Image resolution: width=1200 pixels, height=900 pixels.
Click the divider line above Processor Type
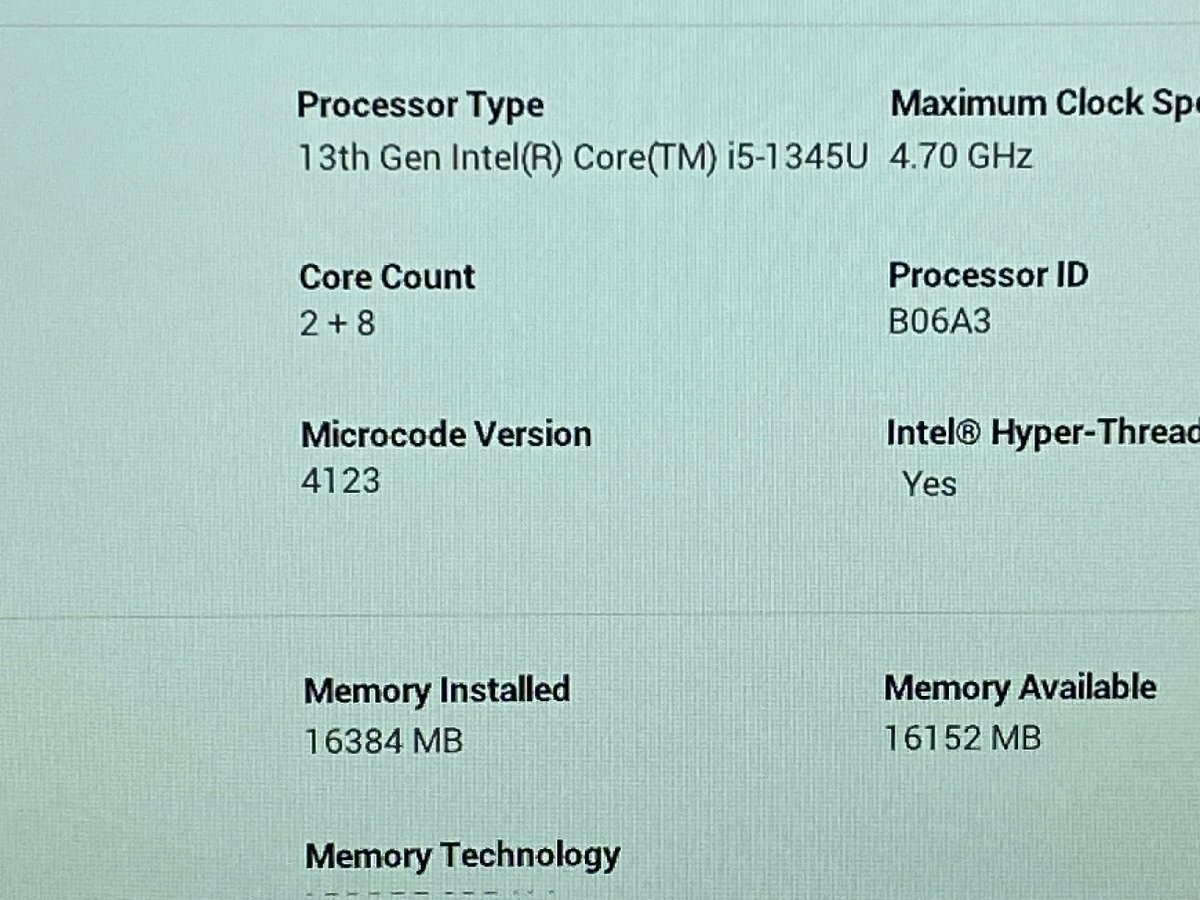600,26
